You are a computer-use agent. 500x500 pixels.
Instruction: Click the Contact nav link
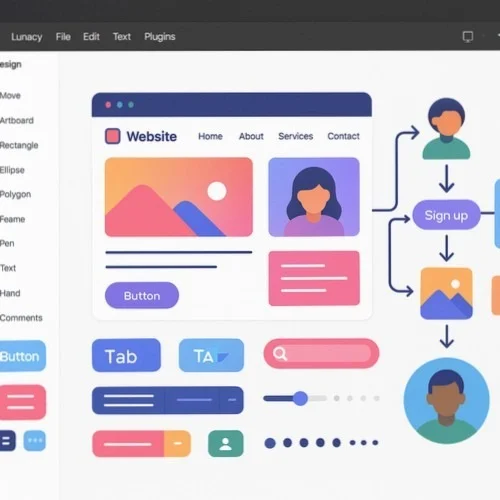click(343, 136)
